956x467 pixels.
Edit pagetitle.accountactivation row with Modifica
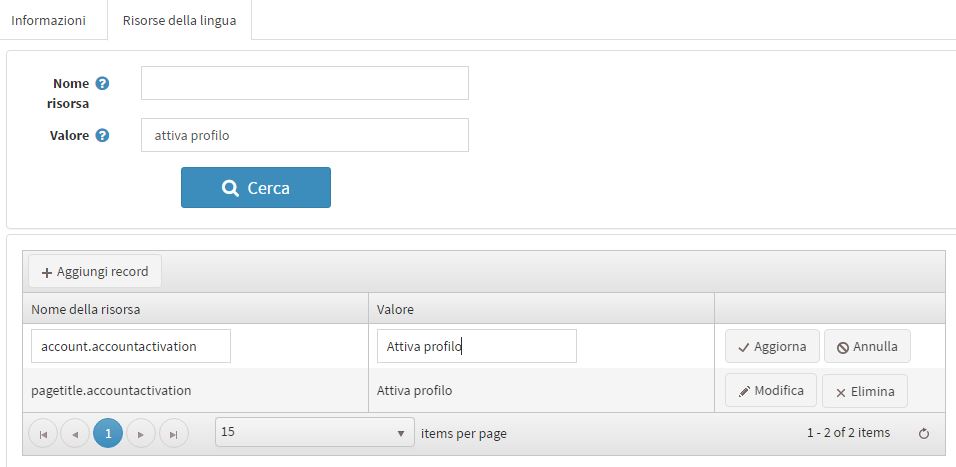(771, 391)
